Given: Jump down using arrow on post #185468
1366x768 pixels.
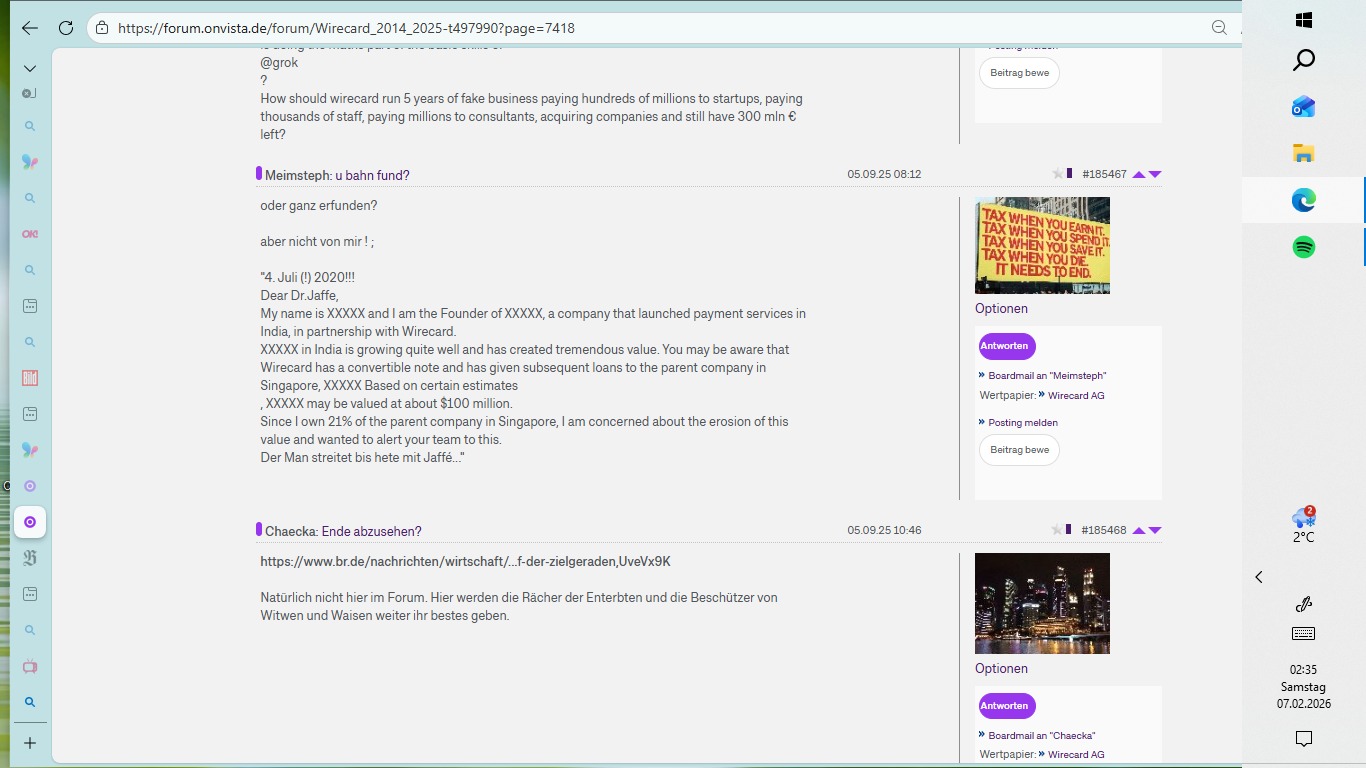Looking at the screenshot, I should (x=1155, y=530).
